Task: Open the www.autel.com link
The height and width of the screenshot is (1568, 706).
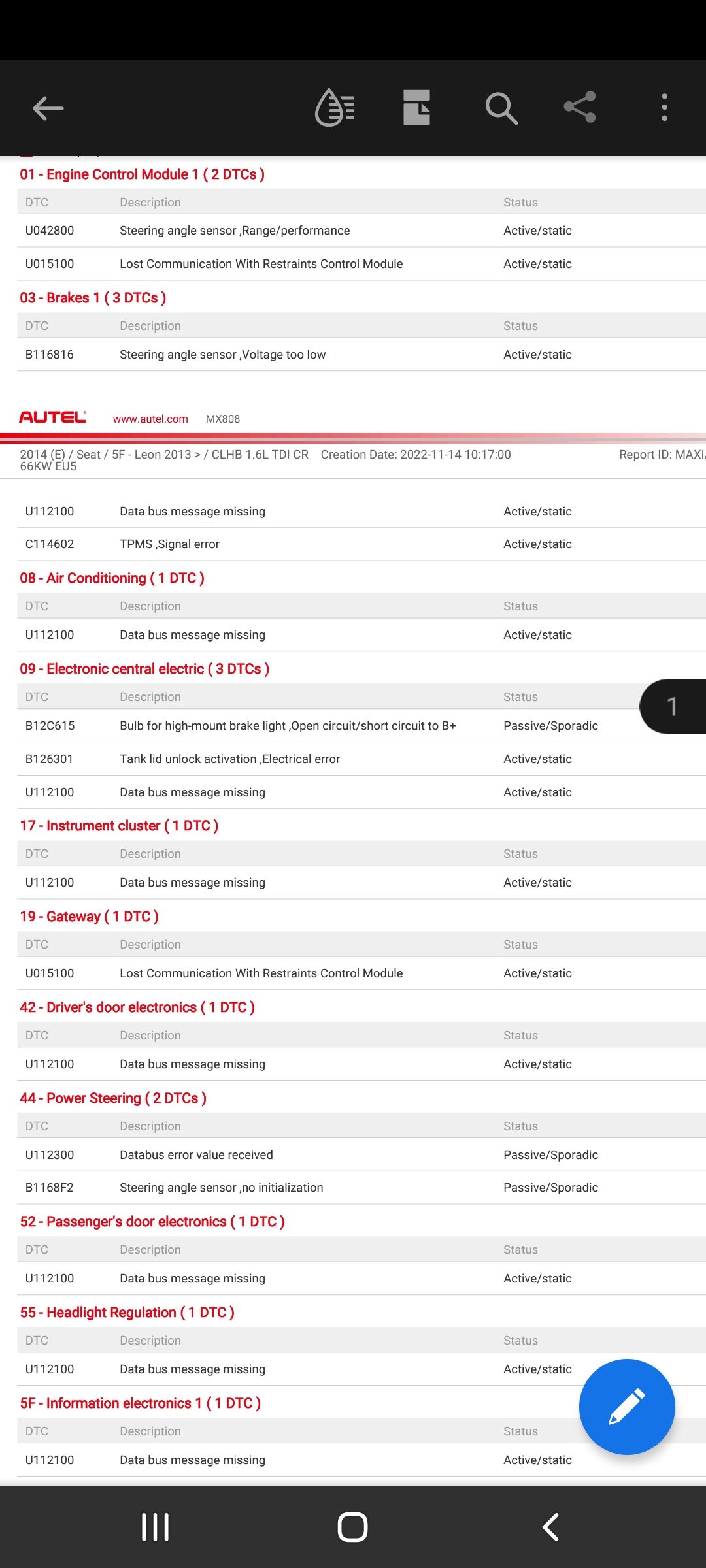Action: tap(150, 419)
